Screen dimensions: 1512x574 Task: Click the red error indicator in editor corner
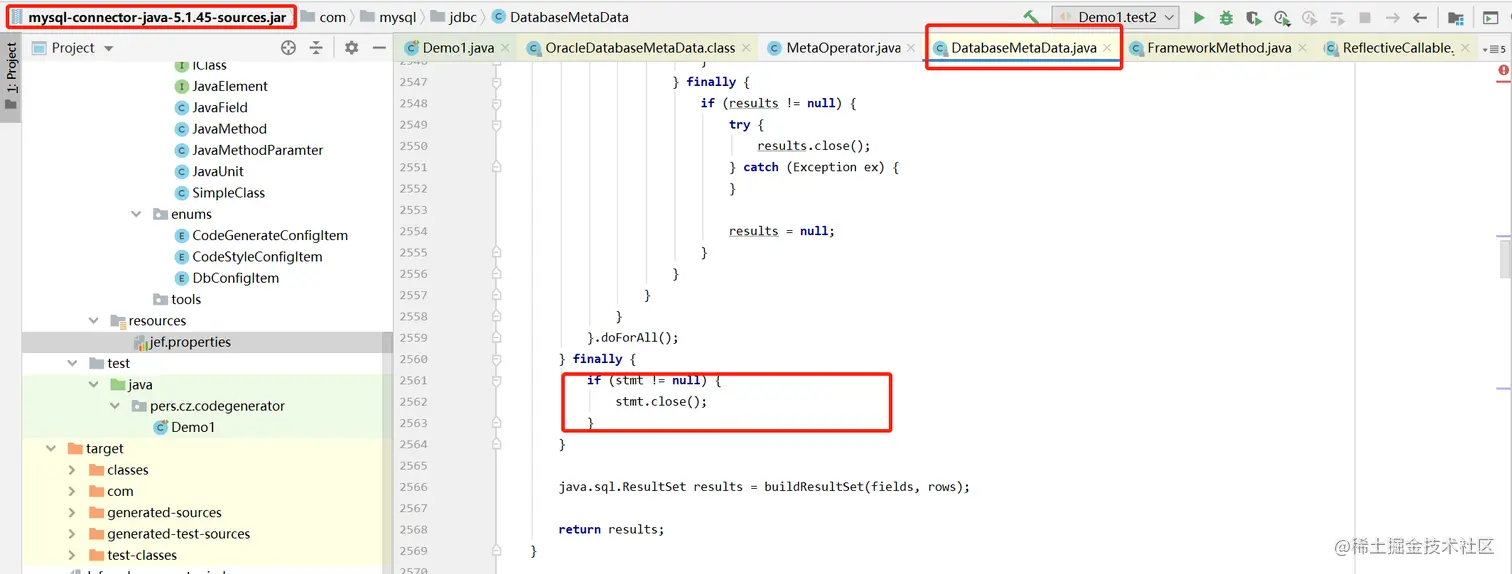[1503, 70]
